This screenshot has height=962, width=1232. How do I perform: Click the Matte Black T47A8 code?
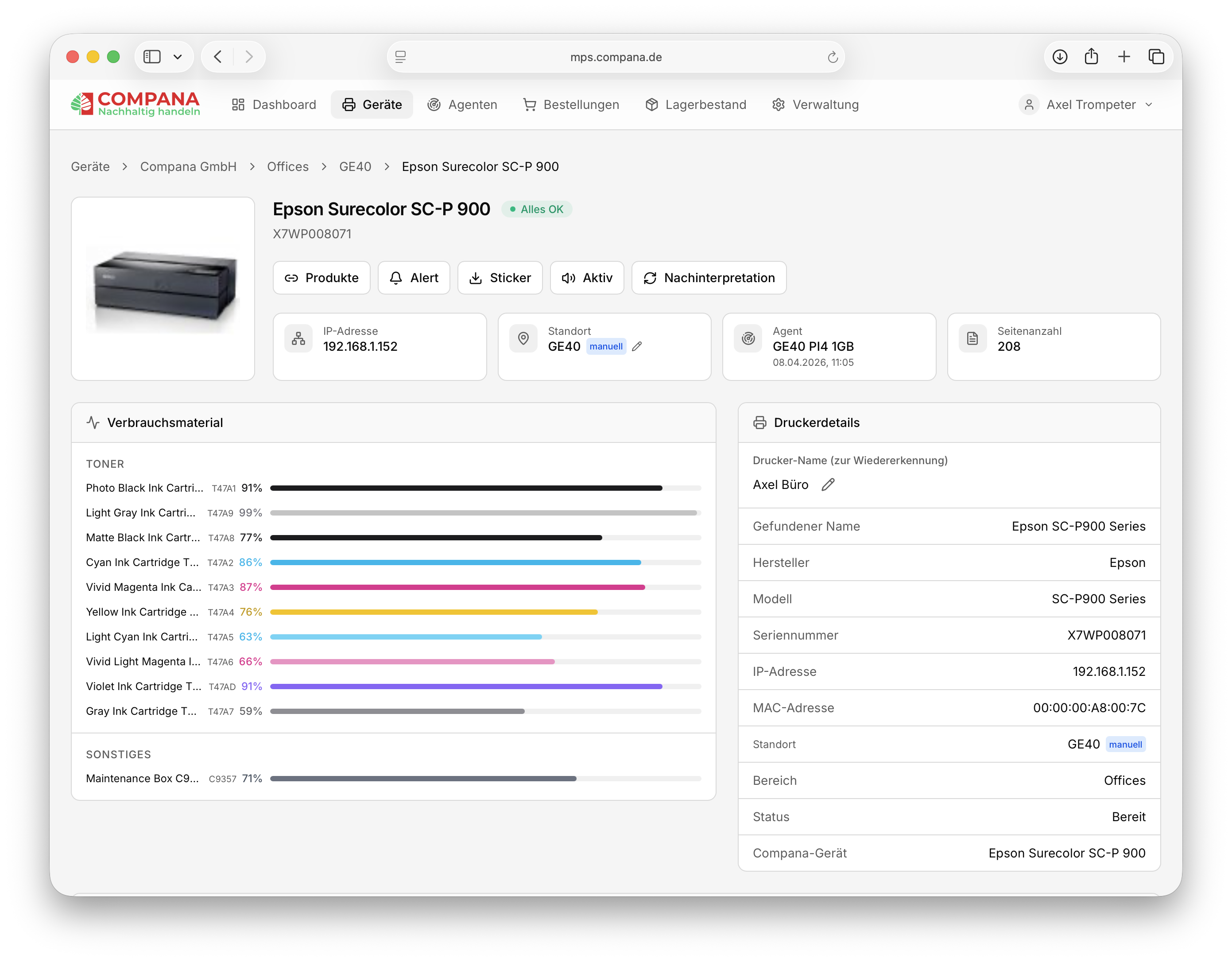pyautogui.click(x=221, y=538)
